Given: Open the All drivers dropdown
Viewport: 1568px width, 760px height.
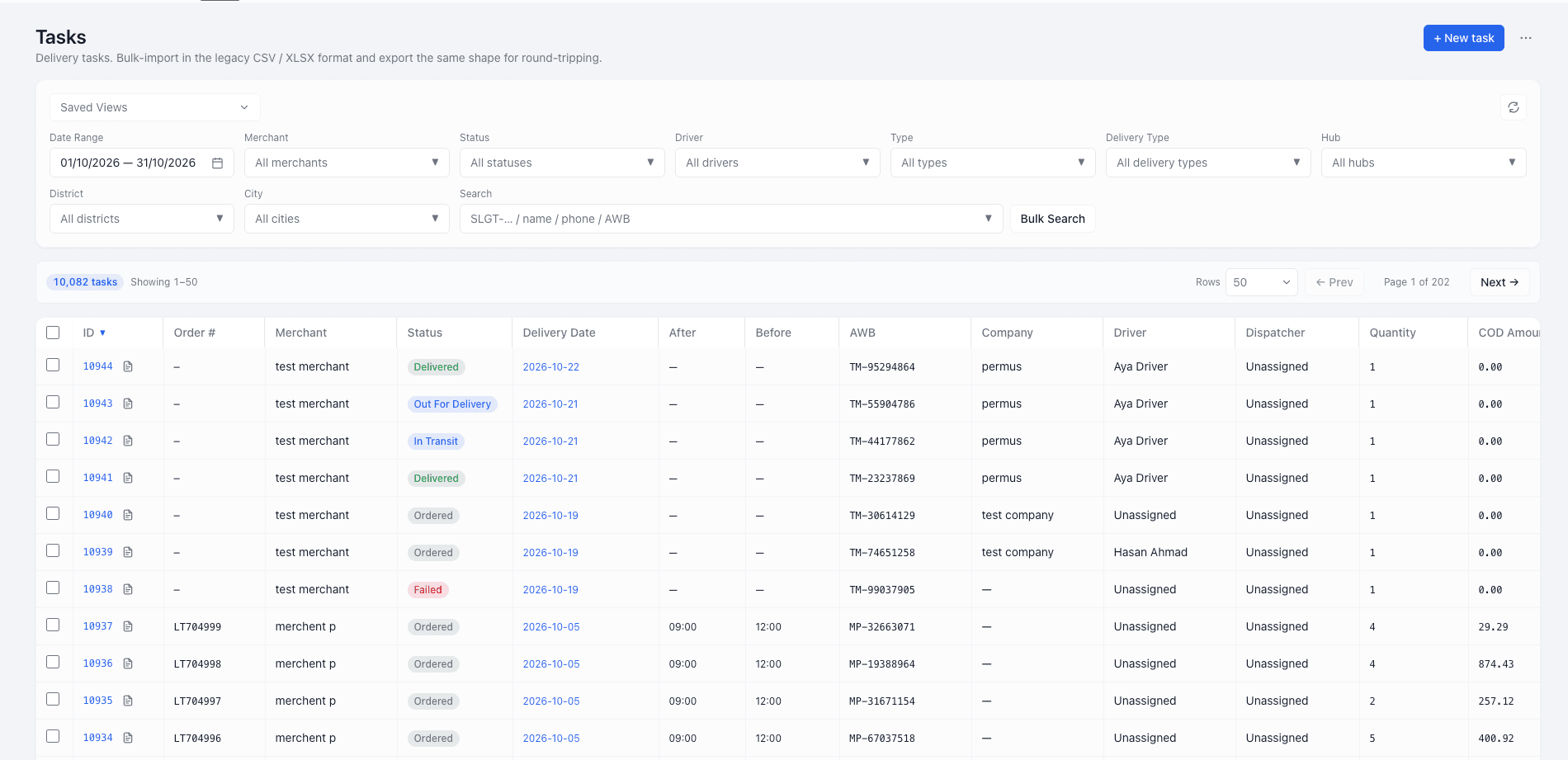Looking at the screenshot, I should point(777,163).
